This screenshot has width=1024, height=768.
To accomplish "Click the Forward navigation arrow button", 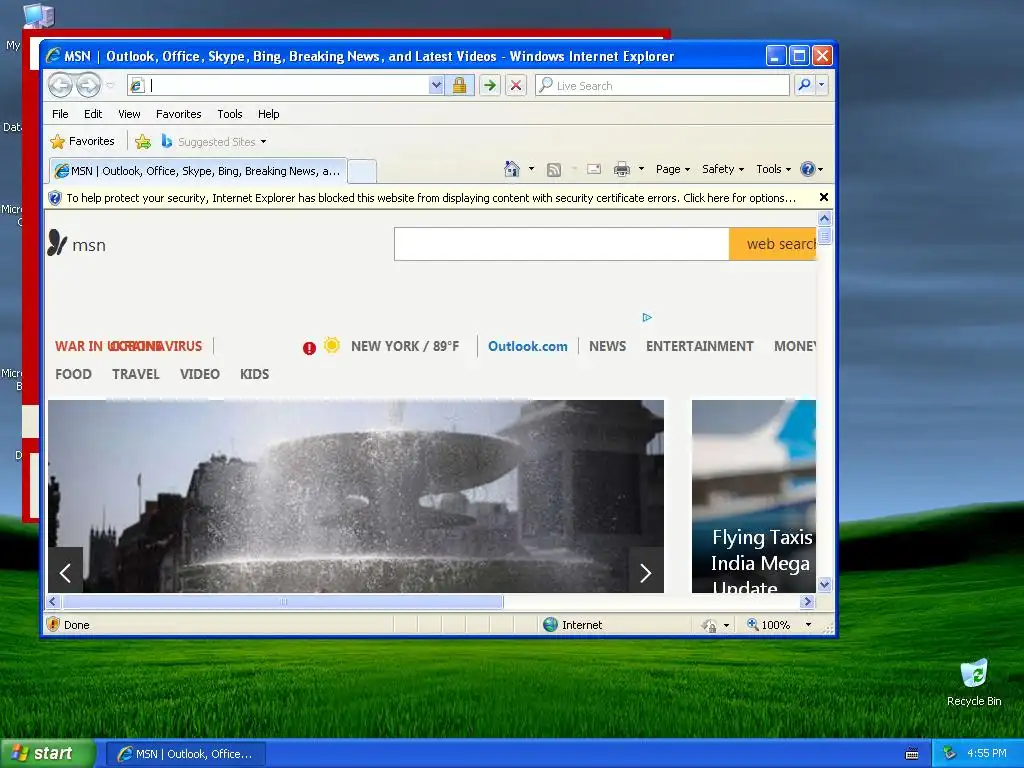I will tap(88, 86).
